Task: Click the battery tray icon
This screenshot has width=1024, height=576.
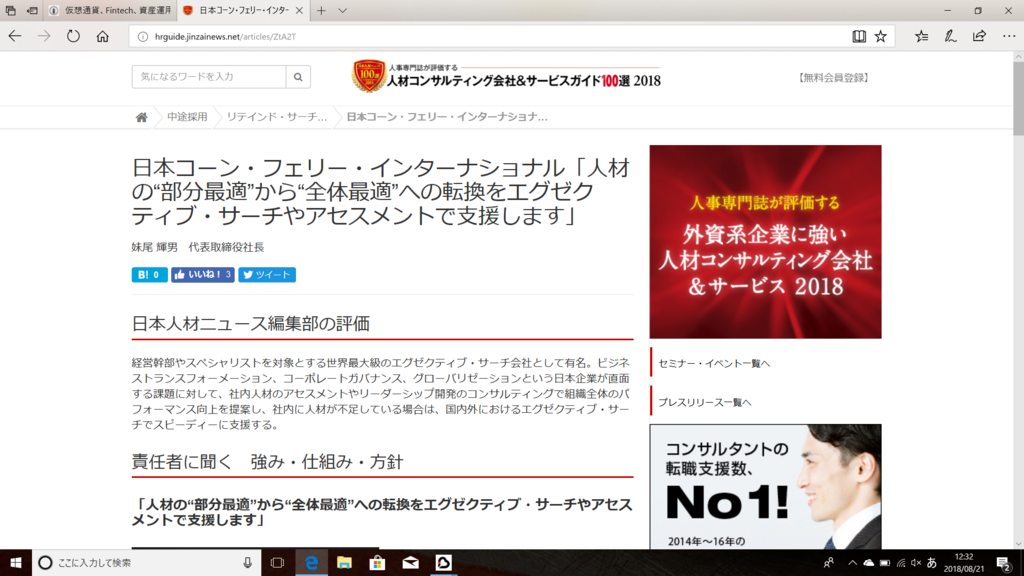Action: click(x=885, y=562)
